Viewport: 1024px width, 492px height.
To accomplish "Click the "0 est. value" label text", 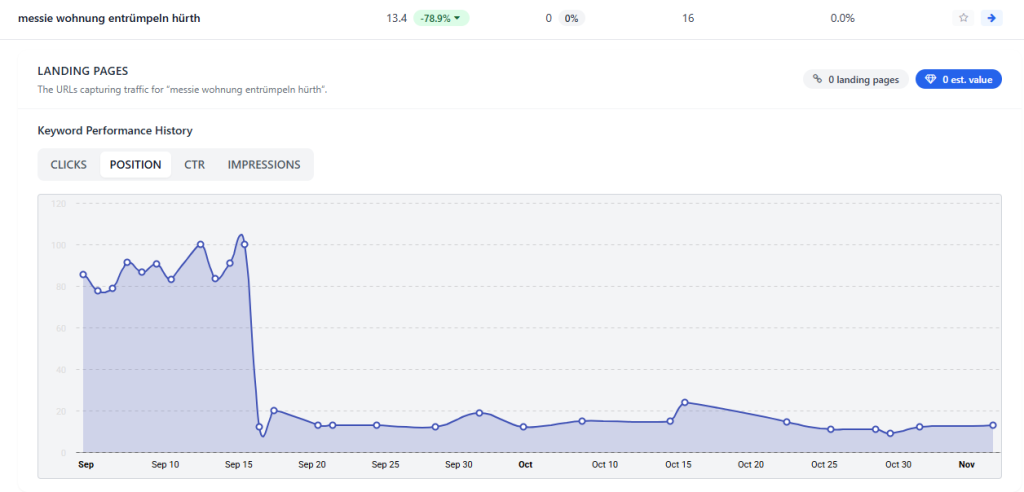I will click(967, 79).
